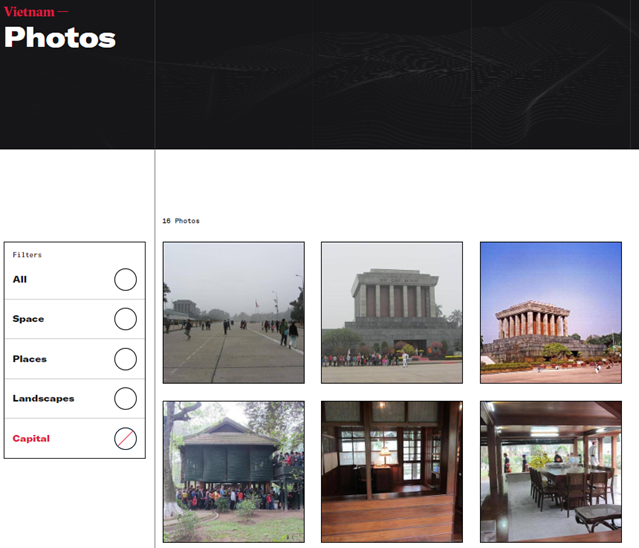Open the gray mausoleum with queue photo
Image resolution: width=639 pixels, height=548 pixels.
[x=392, y=313]
